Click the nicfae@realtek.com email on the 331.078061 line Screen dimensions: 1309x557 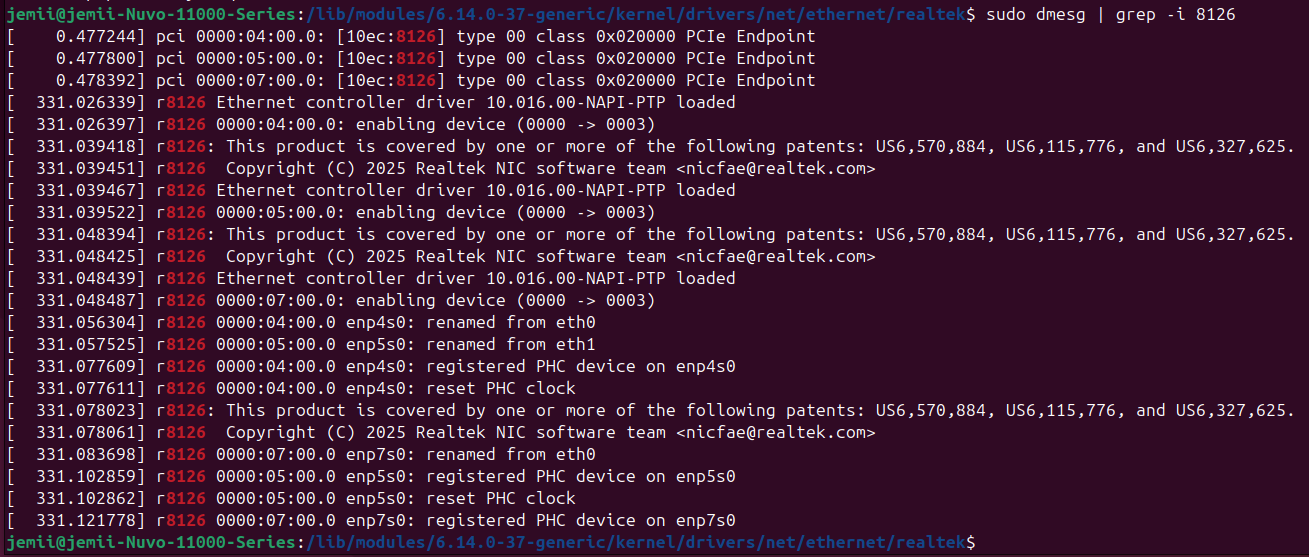pos(775,432)
